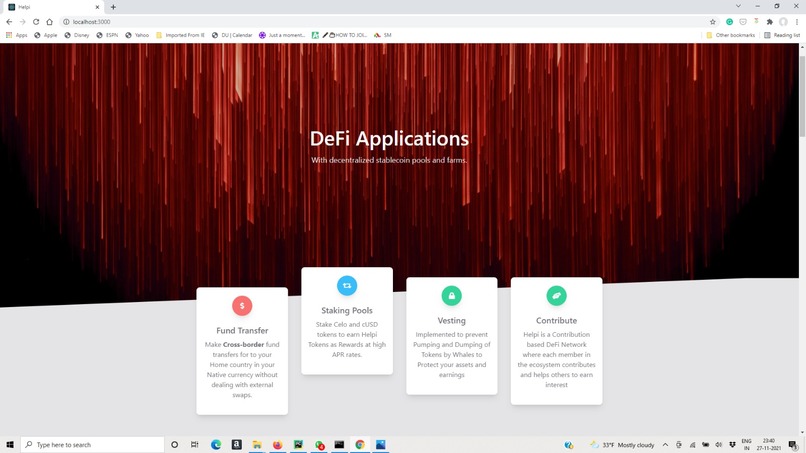The width and height of the screenshot is (806, 453).
Task: Click the taskbar search box
Action: (x=93, y=444)
